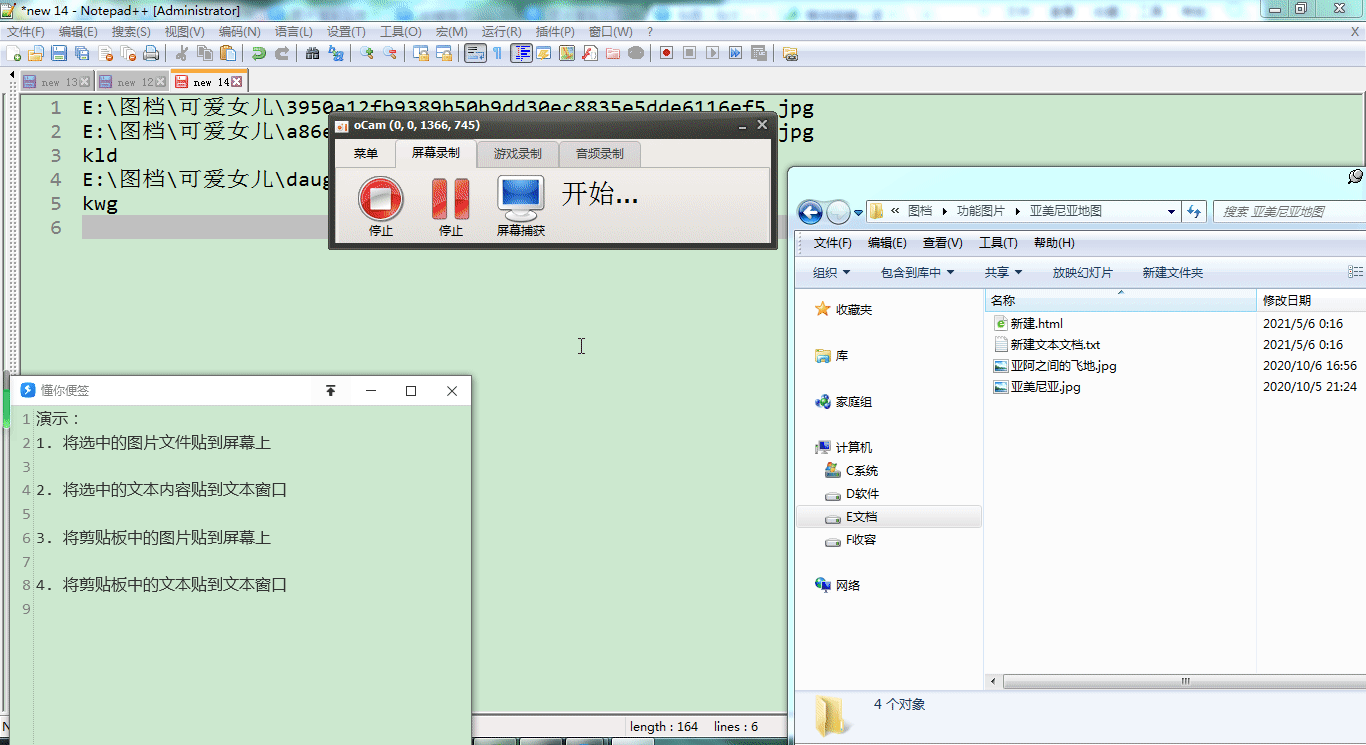Click the Explorer search box 搜索 亚美尼亚地图

tap(1286, 212)
